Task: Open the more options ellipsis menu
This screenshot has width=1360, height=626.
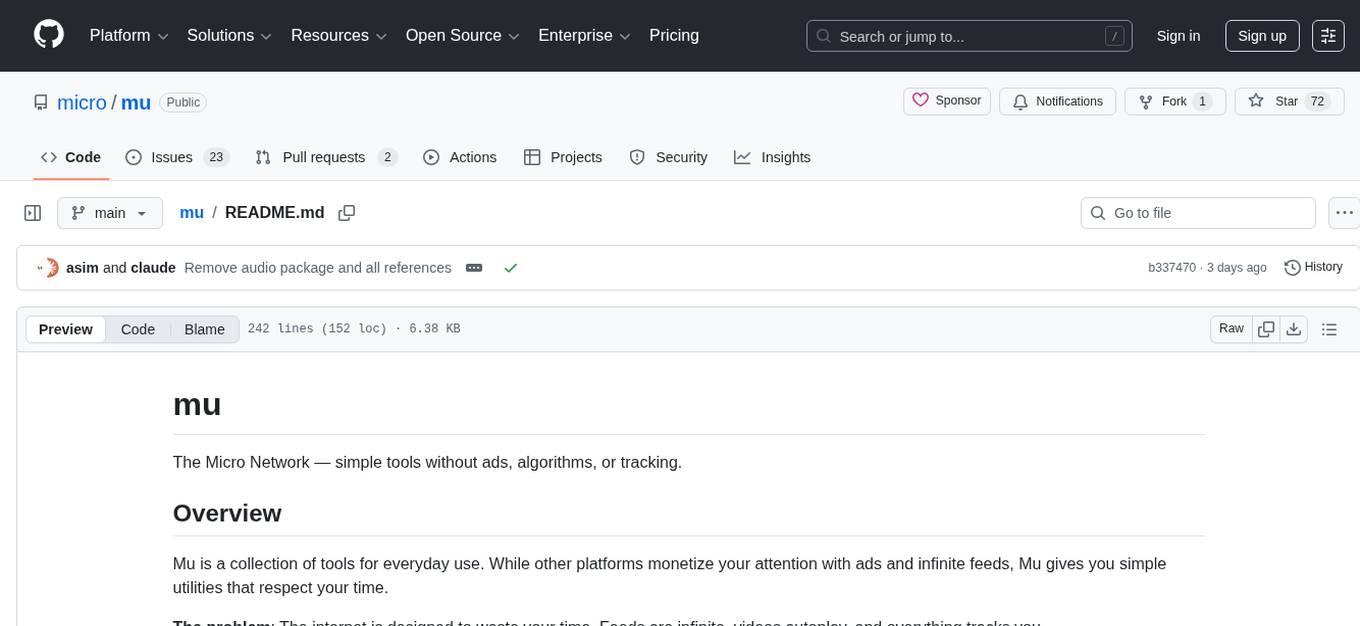Action: click(1344, 213)
